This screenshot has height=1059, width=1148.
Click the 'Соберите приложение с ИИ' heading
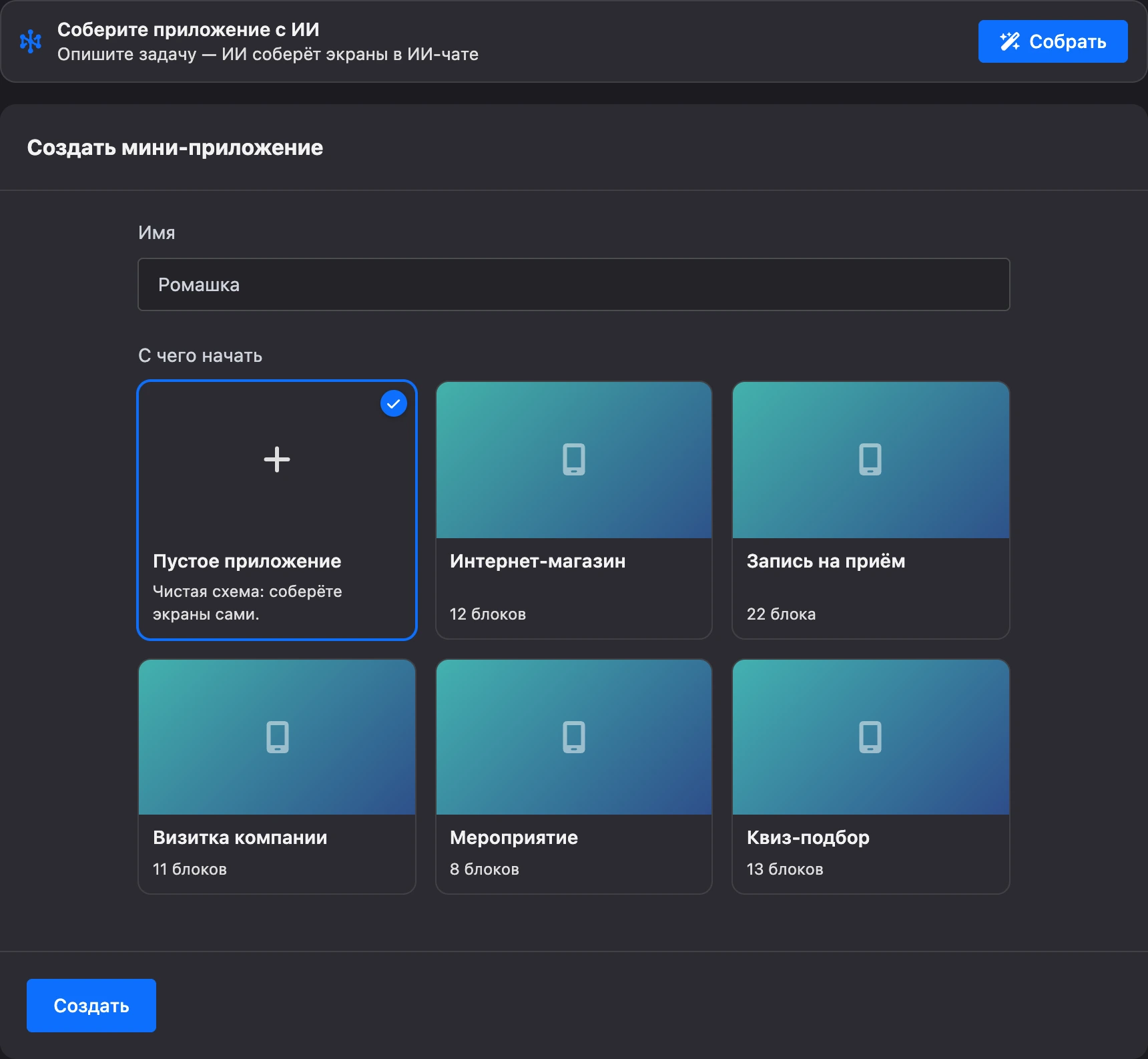pos(188,29)
